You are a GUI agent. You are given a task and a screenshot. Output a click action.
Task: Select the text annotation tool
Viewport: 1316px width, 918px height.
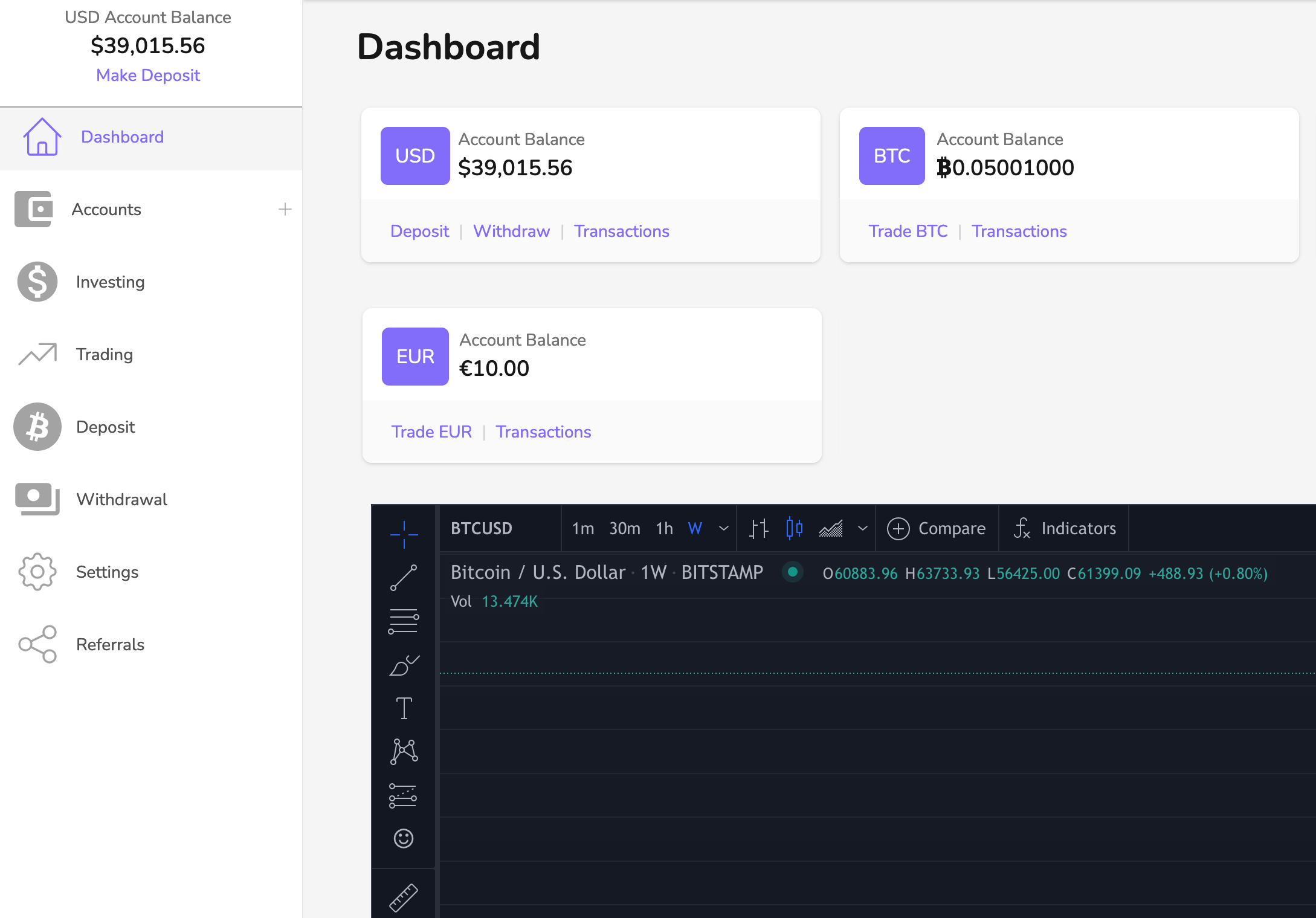(404, 708)
